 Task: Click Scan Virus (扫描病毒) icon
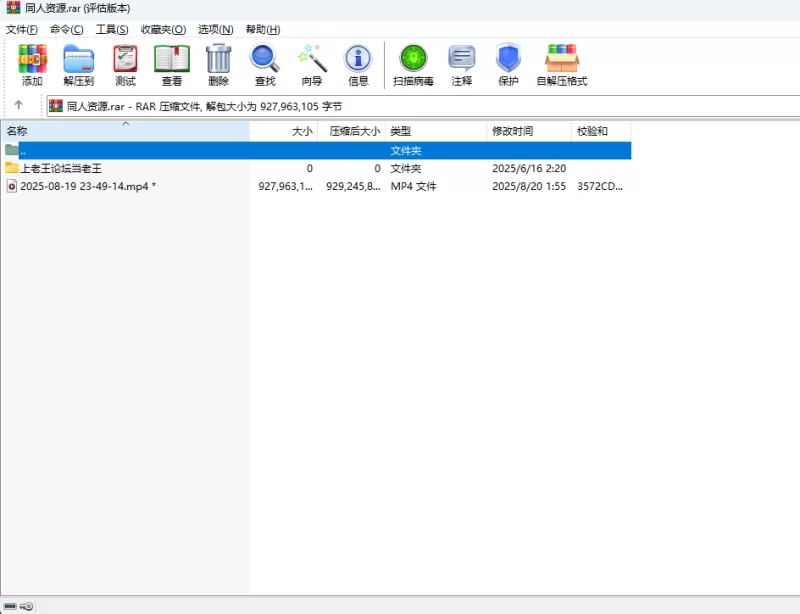(x=413, y=64)
